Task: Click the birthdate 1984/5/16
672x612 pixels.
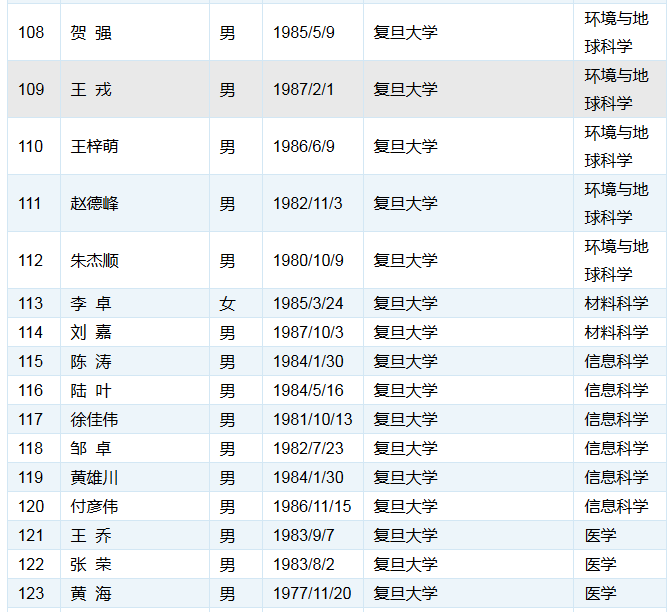Action: coord(307,391)
